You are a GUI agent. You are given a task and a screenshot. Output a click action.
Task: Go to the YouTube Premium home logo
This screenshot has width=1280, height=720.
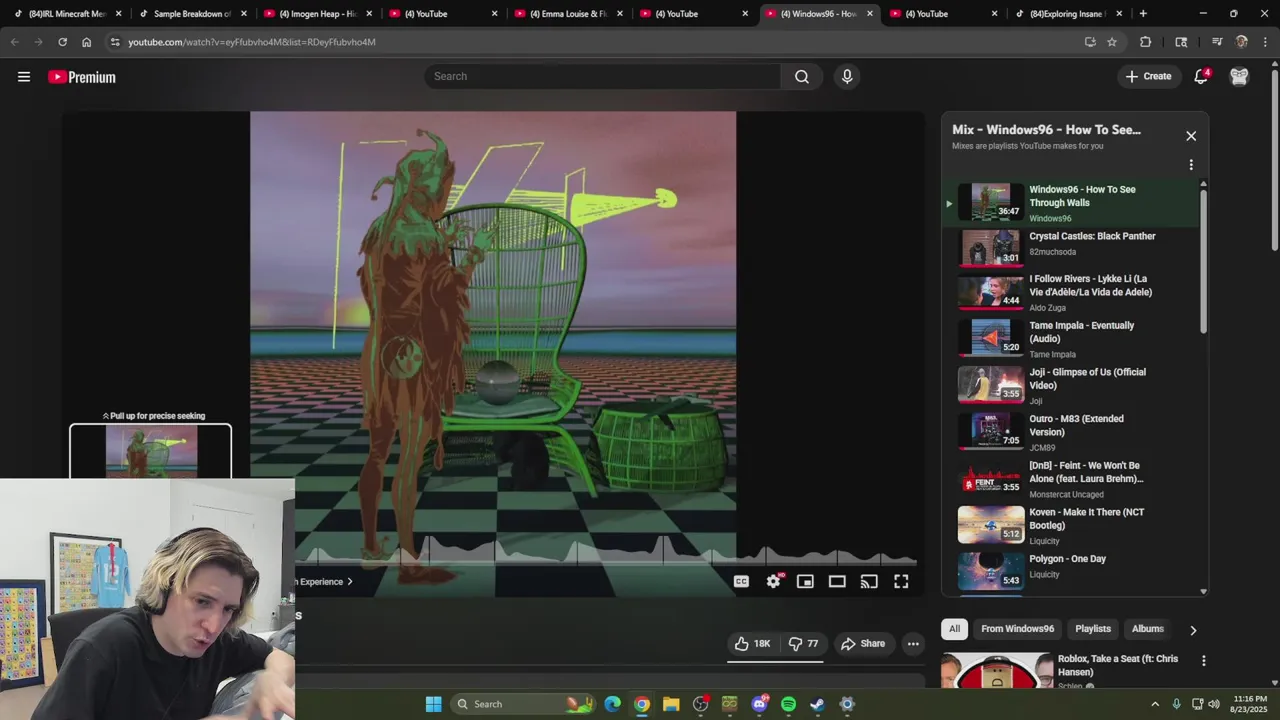(x=82, y=77)
